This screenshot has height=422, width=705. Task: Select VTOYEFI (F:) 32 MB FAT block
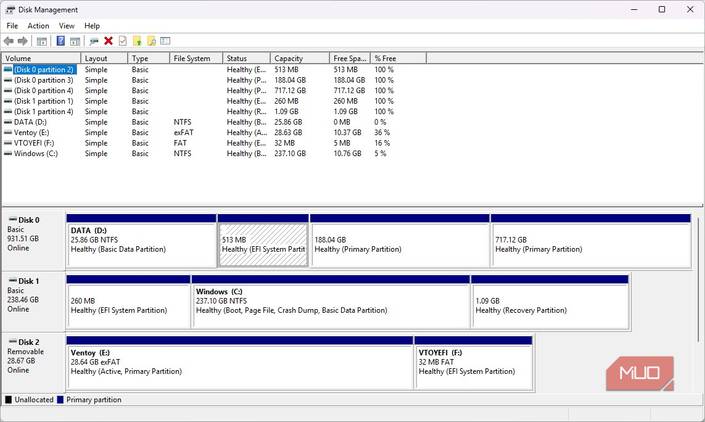coord(473,363)
